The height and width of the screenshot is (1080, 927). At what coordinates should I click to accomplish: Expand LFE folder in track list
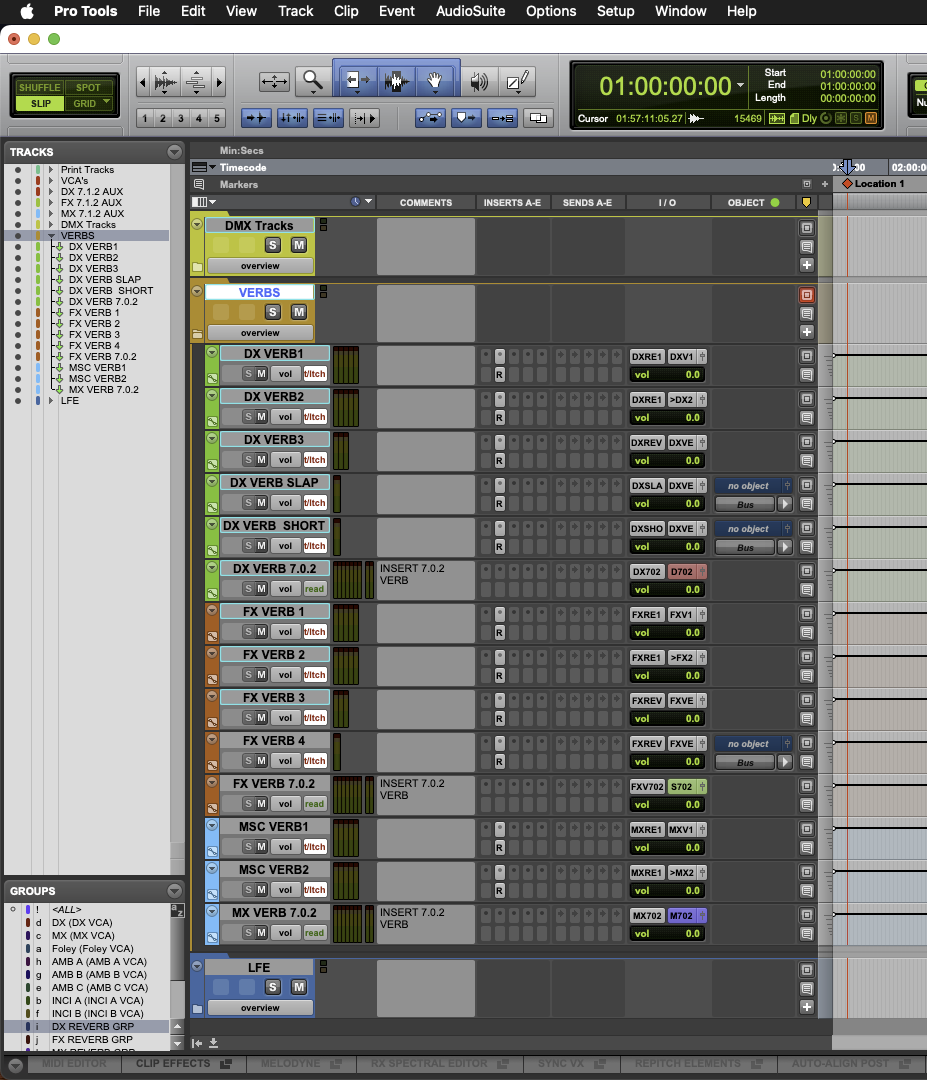51,401
